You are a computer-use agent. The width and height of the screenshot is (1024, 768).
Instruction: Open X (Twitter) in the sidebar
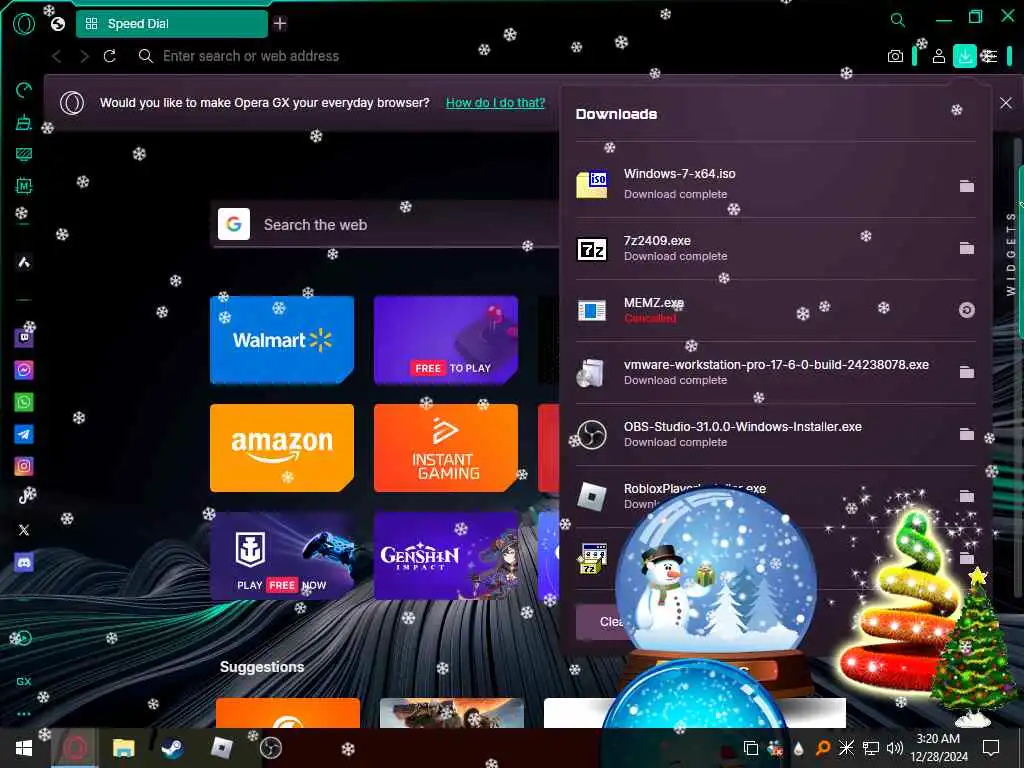[24, 530]
